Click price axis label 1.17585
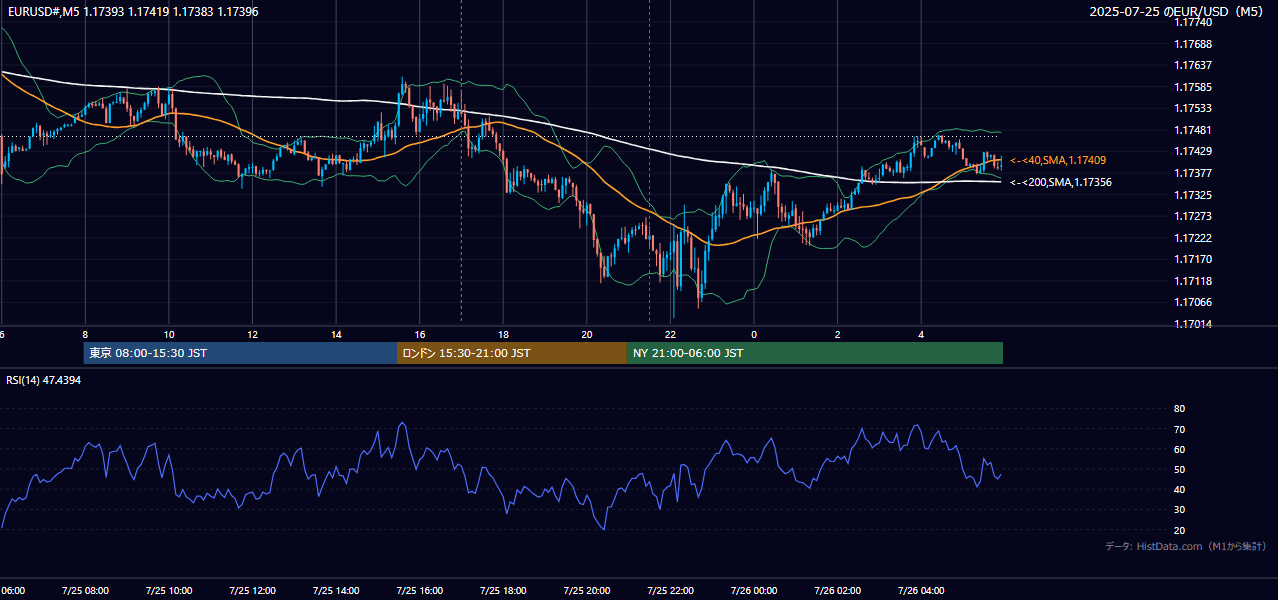Image resolution: width=1278 pixels, height=600 pixels. 1193,87
